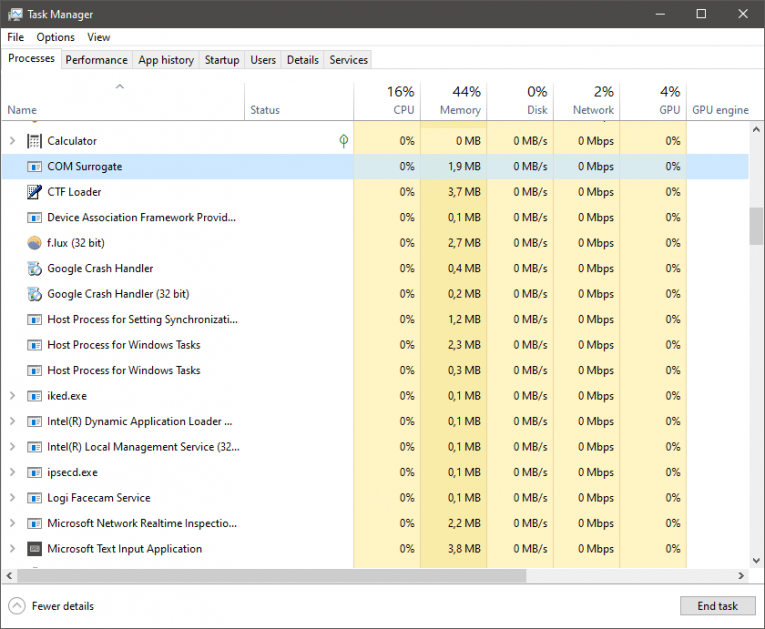
Task: Expand the Calculator process group
Action: pyautogui.click(x=12, y=141)
